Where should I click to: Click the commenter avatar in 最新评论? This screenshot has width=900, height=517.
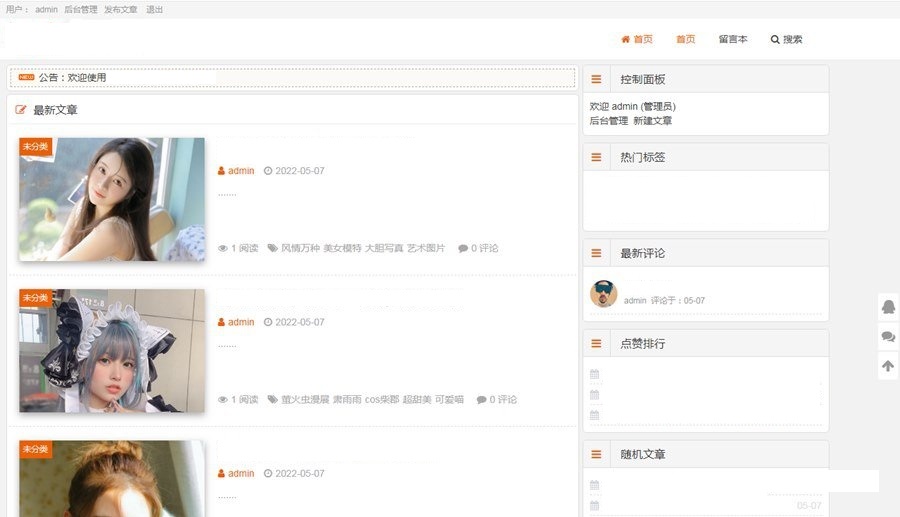tap(604, 294)
